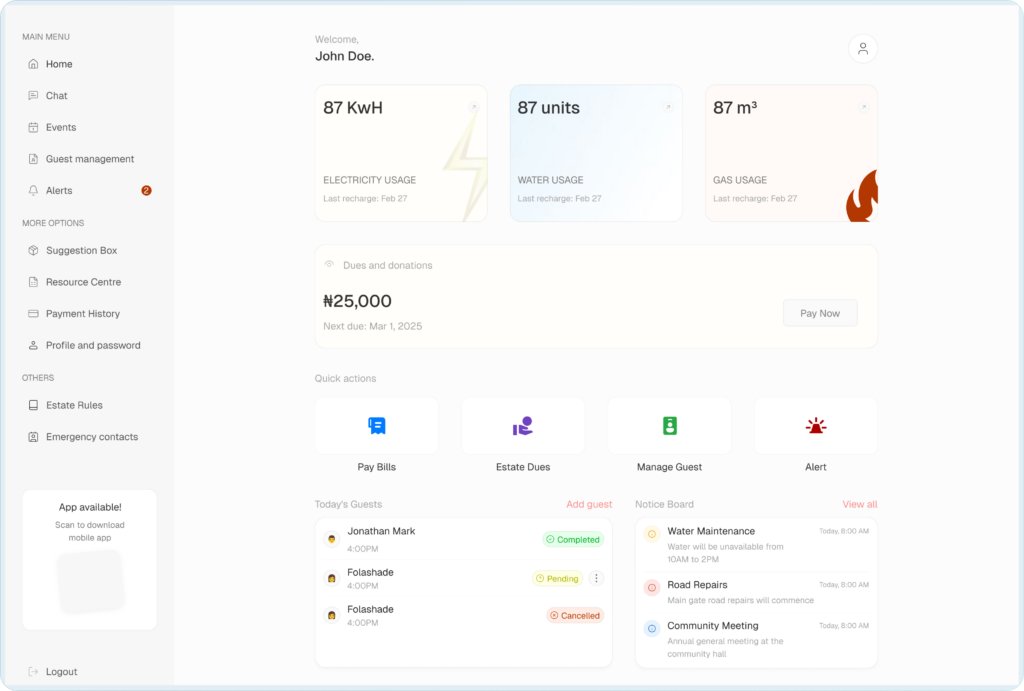Open the Manage Guest badge icon
This screenshot has width=1024, height=691.
click(669, 426)
